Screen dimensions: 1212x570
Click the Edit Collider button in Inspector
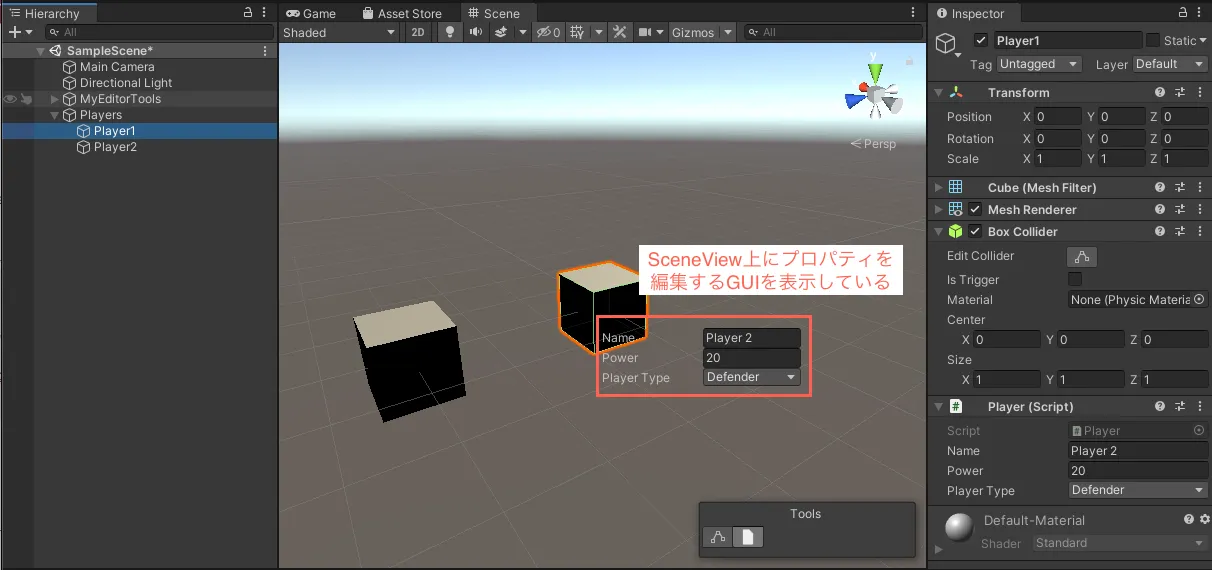1082,256
